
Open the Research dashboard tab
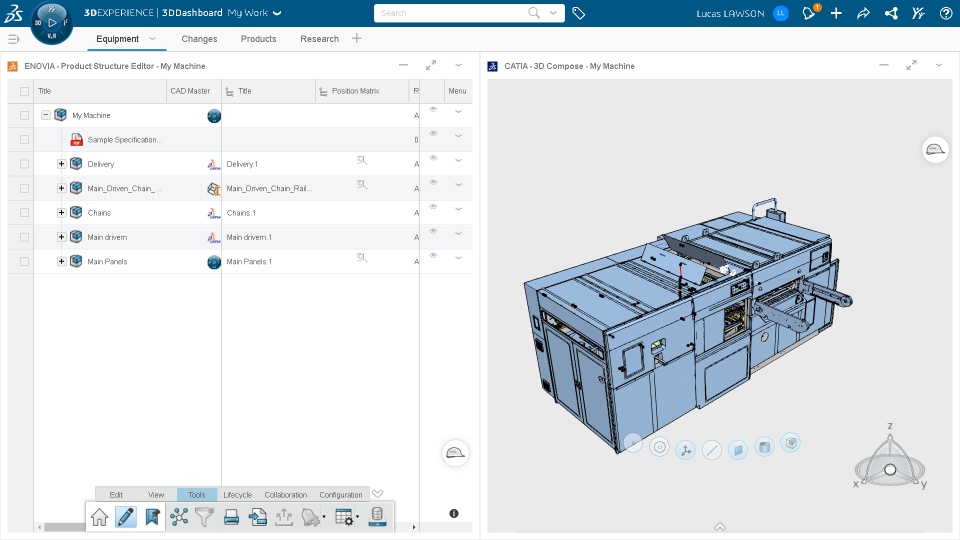coord(320,39)
